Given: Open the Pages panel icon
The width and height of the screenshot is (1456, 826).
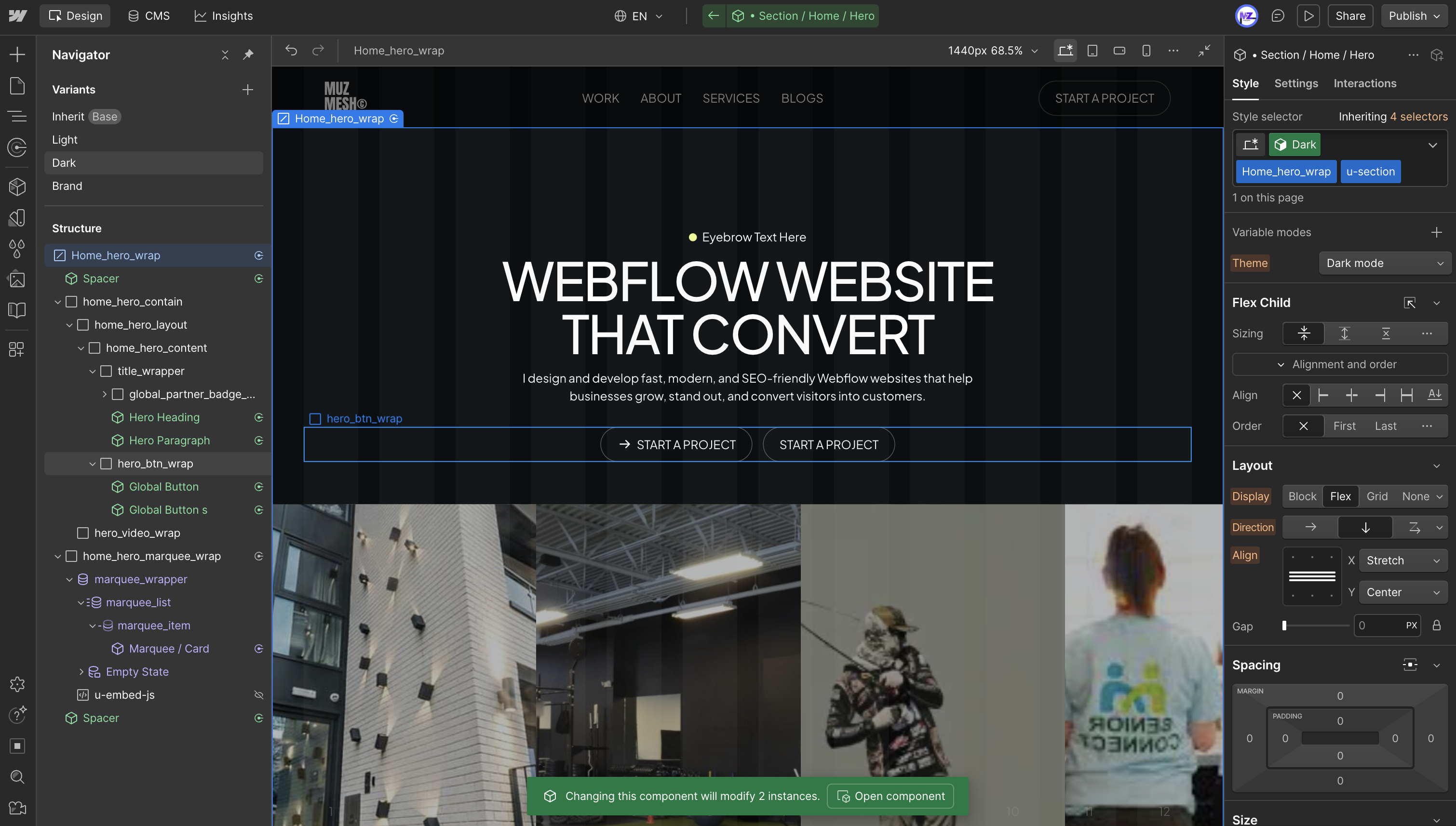Looking at the screenshot, I should [x=17, y=86].
